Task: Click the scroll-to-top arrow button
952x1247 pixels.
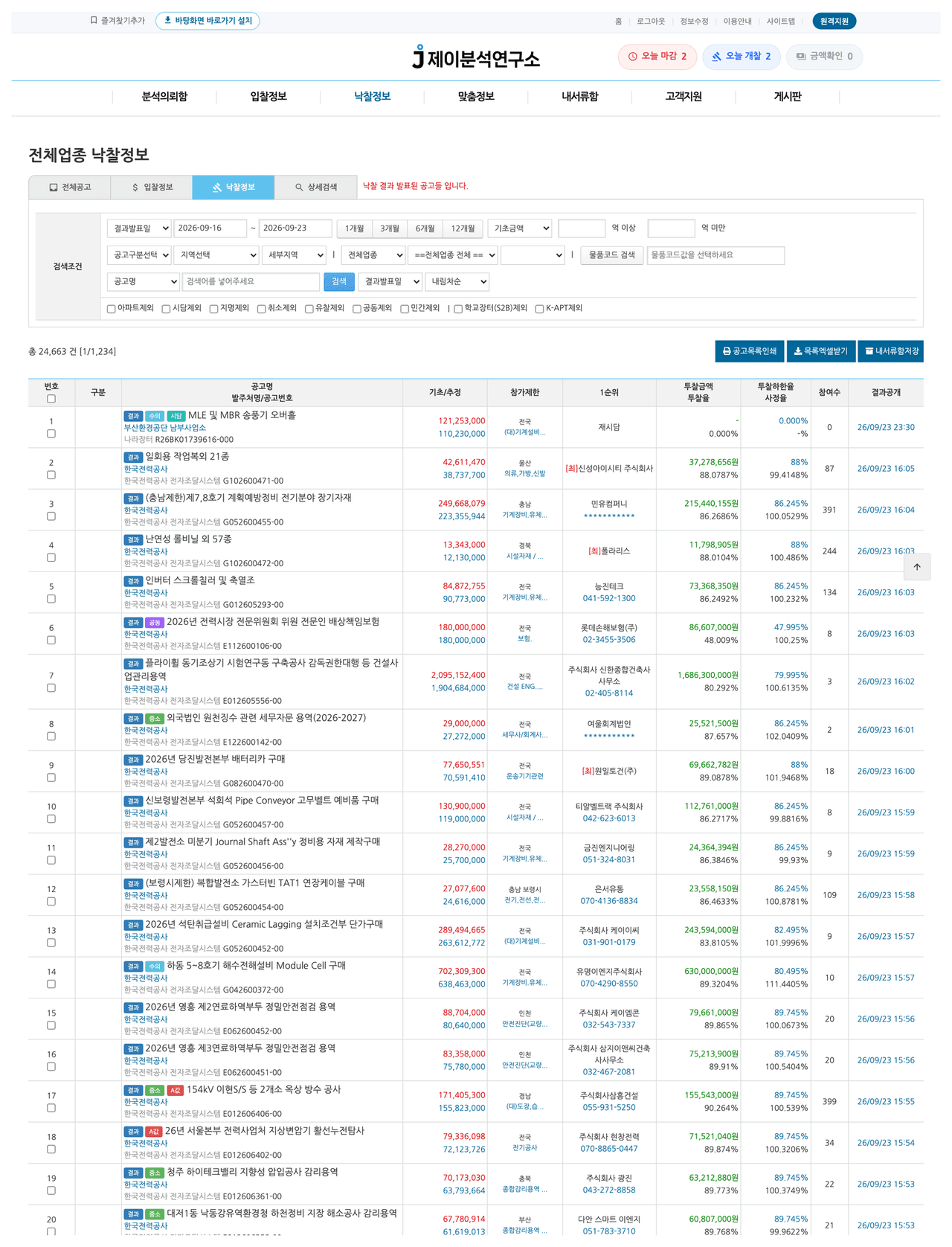Action: (917, 567)
